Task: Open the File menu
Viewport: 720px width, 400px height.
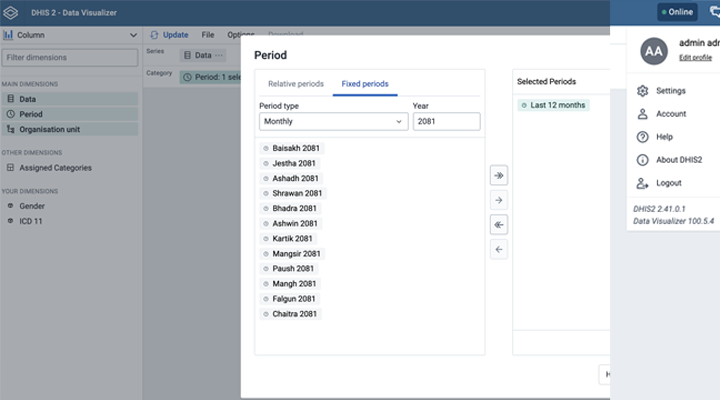Action: 207,35
